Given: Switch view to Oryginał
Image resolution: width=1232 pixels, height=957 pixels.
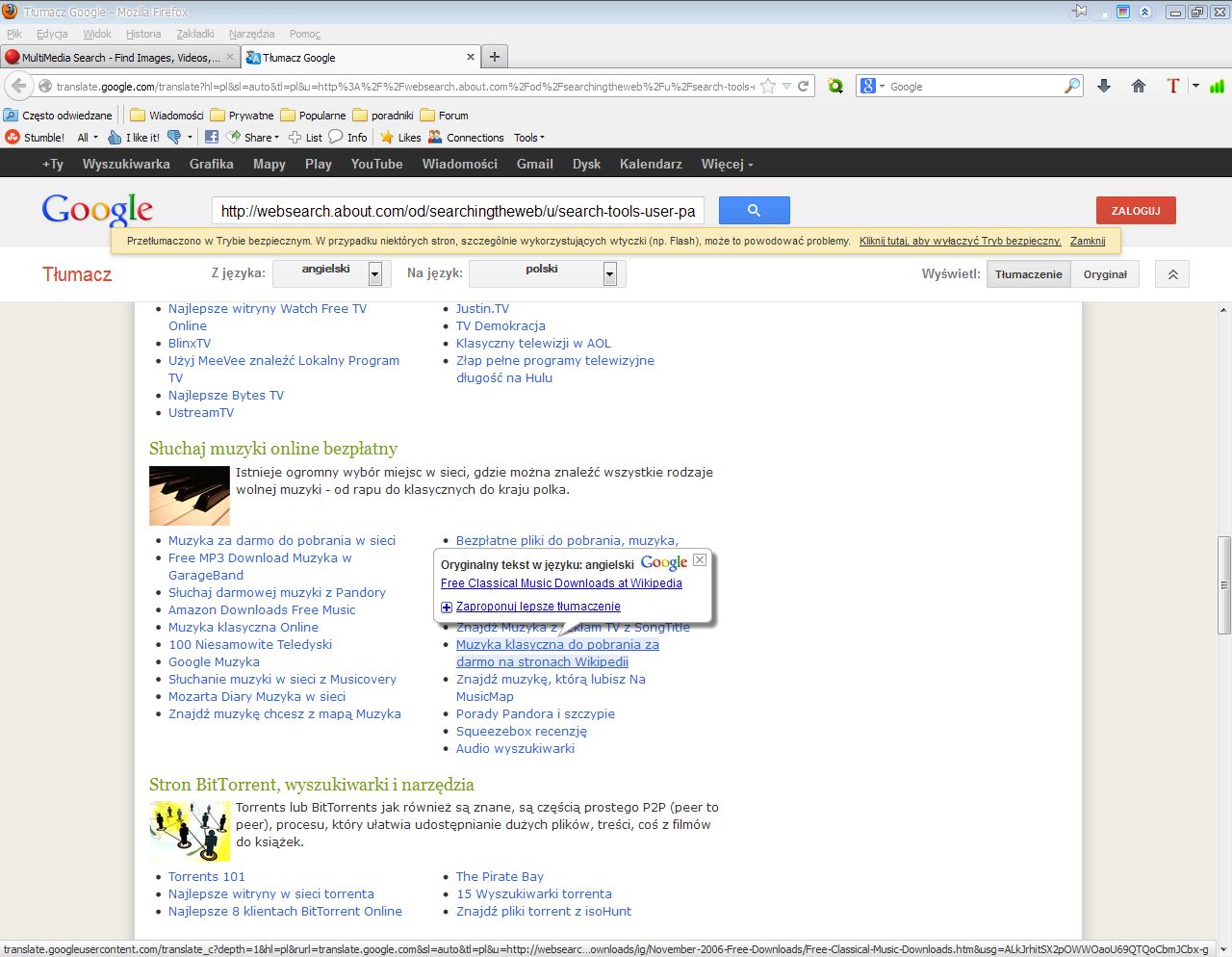Looking at the screenshot, I should (1105, 274).
